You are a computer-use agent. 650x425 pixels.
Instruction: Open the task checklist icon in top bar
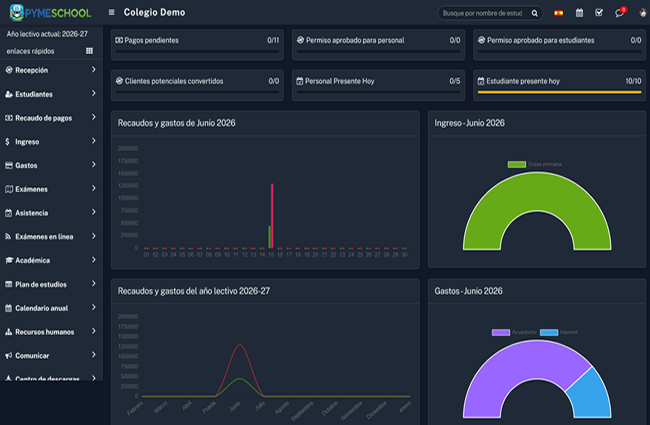tap(599, 13)
